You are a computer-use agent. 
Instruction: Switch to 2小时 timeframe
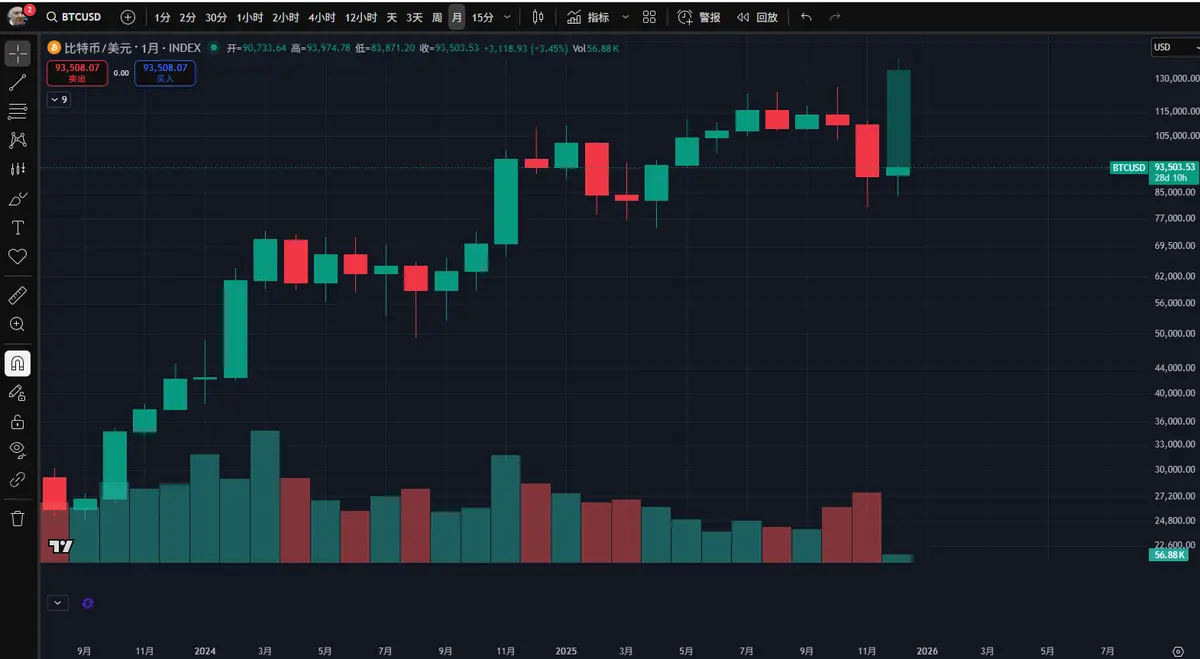pos(286,17)
